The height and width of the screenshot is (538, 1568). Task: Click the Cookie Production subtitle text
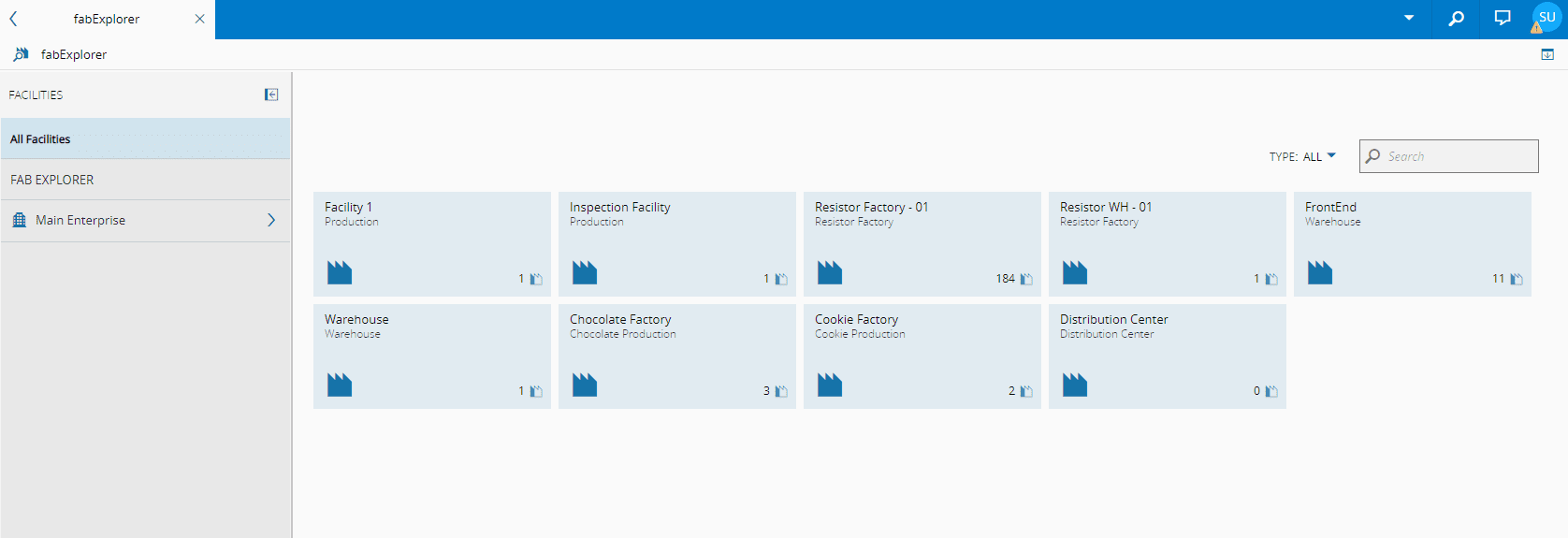(x=860, y=334)
